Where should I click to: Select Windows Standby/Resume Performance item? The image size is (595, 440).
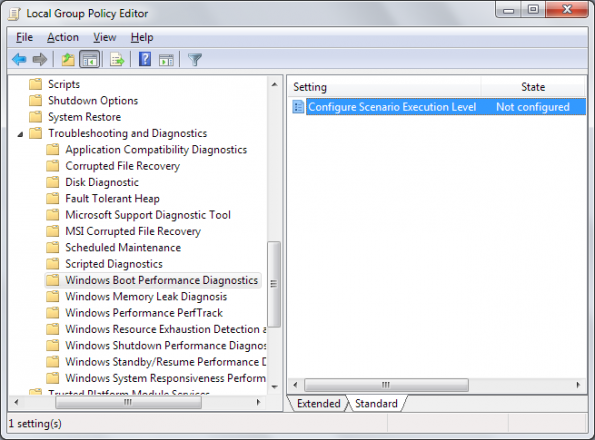tap(165, 361)
